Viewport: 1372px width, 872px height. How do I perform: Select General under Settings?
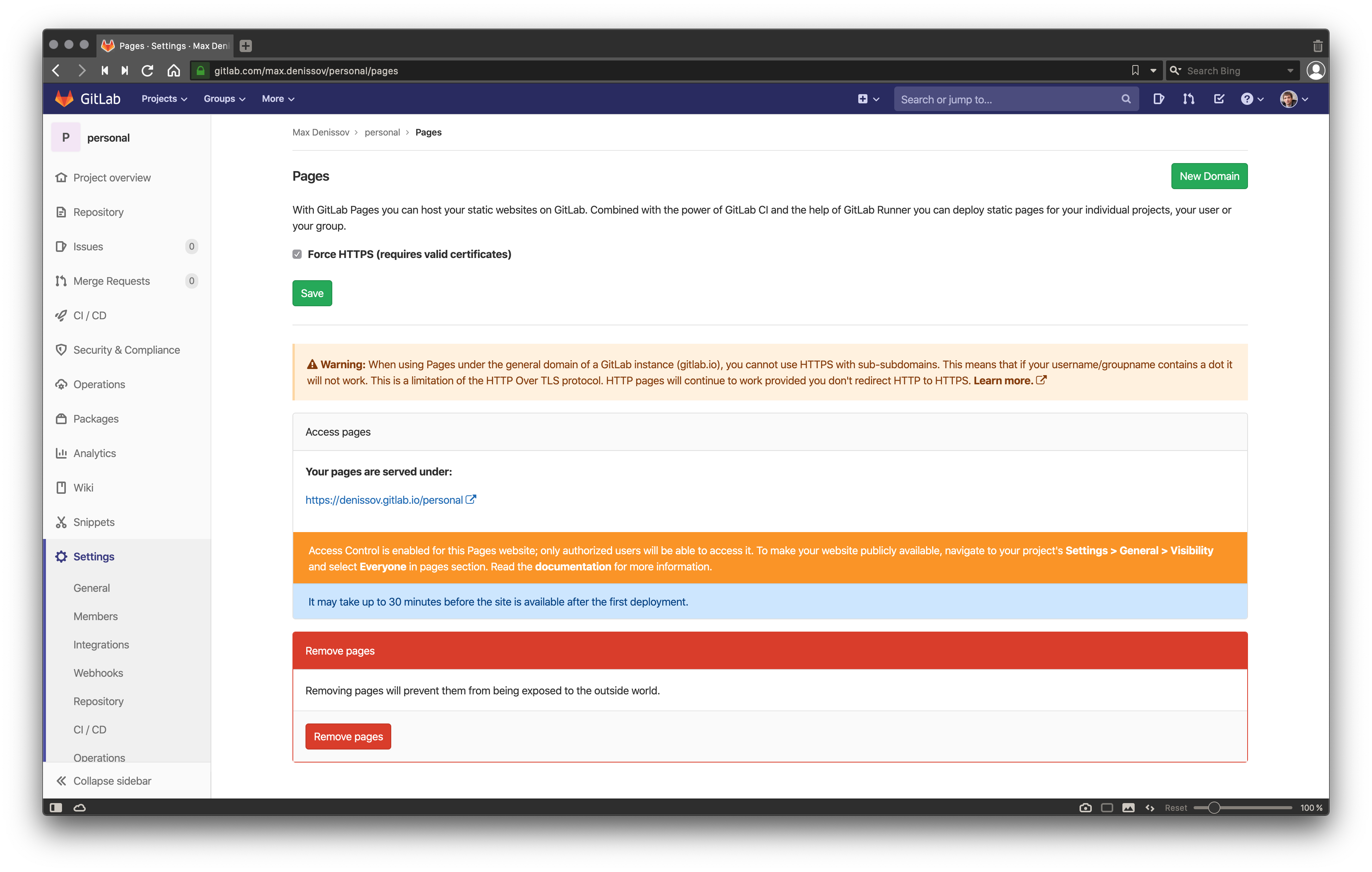[x=91, y=588]
